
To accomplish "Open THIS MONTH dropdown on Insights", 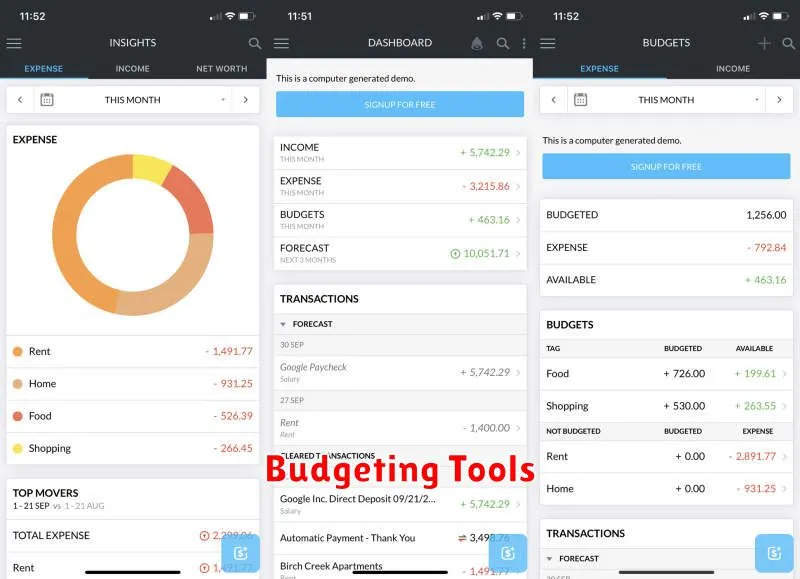I will [x=133, y=99].
